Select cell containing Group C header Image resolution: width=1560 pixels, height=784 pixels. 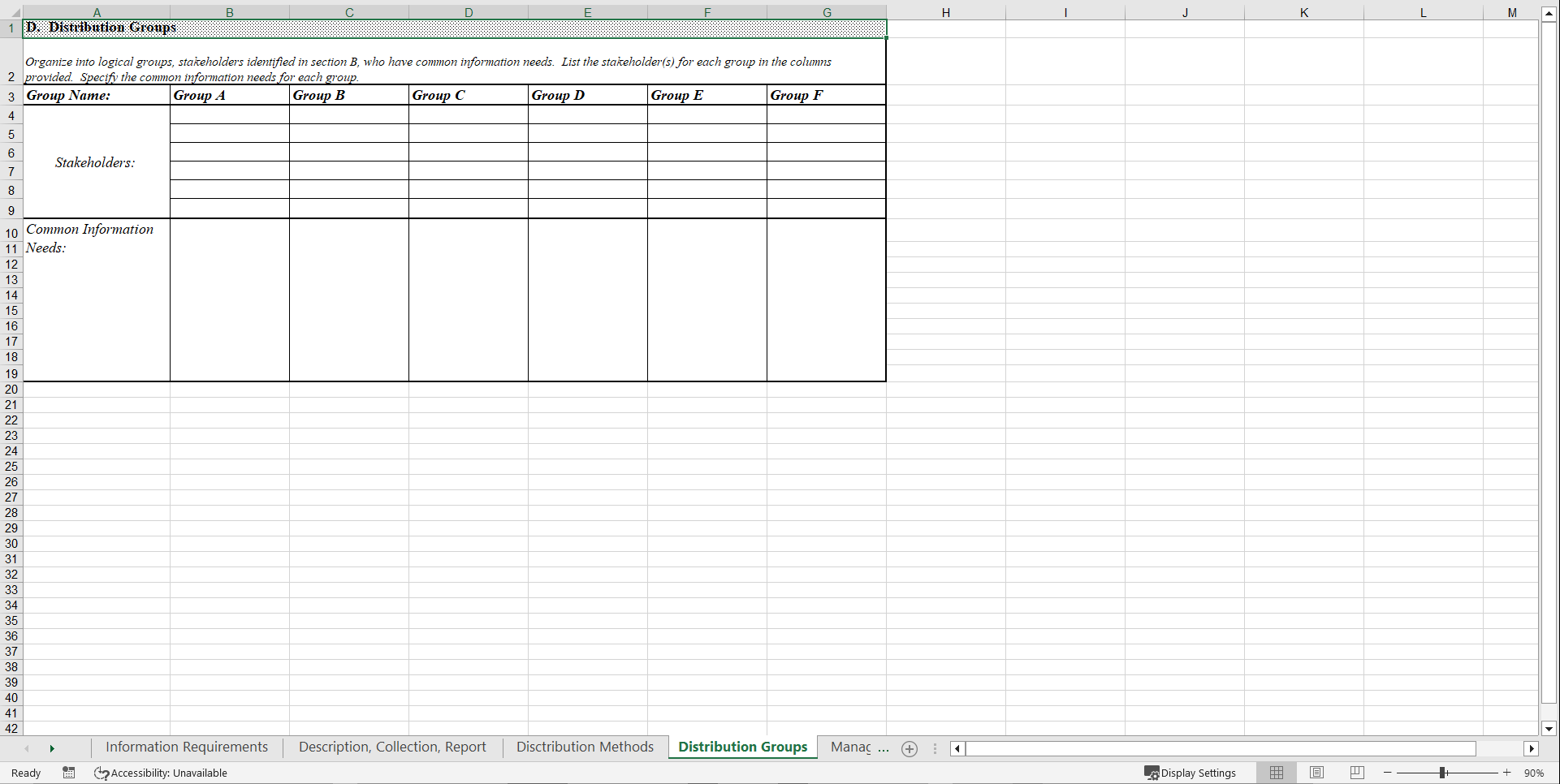[x=468, y=95]
